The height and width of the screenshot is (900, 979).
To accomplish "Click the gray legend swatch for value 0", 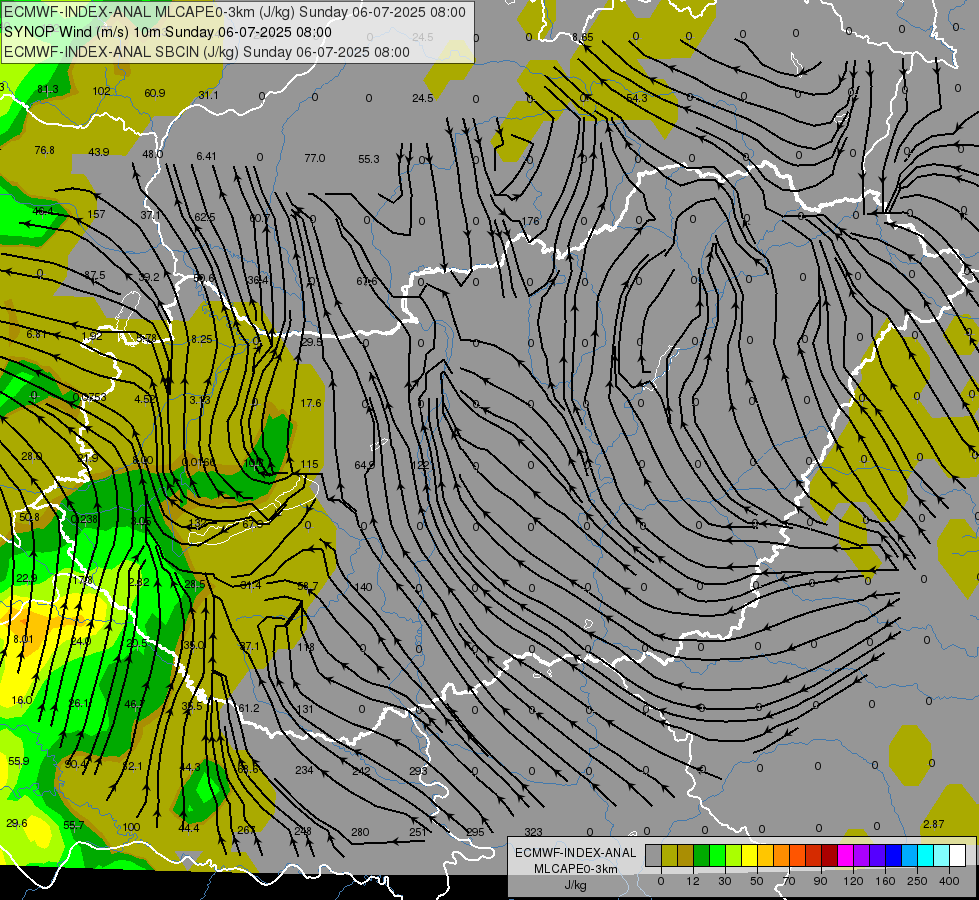I will [x=654, y=856].
